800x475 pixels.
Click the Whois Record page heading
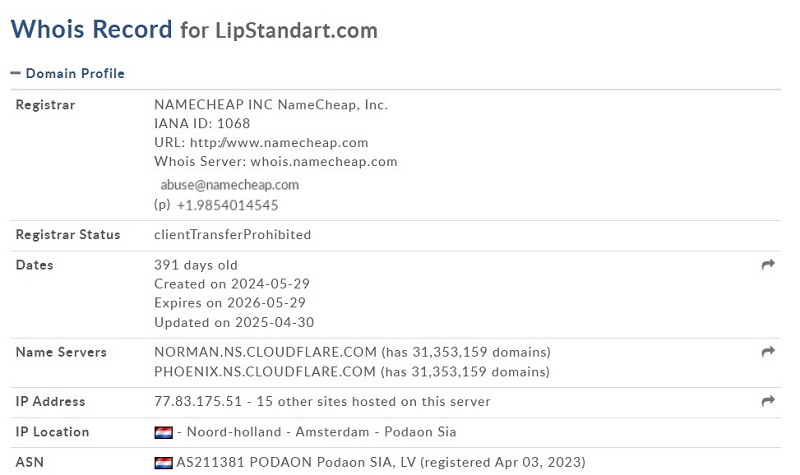(194, 30)
